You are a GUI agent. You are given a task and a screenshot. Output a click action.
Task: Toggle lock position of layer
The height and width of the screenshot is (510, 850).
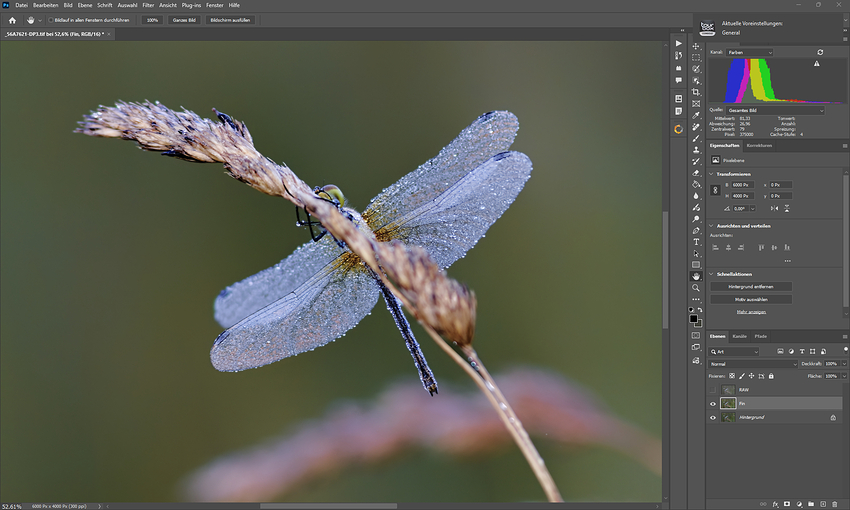click(751, 376)
